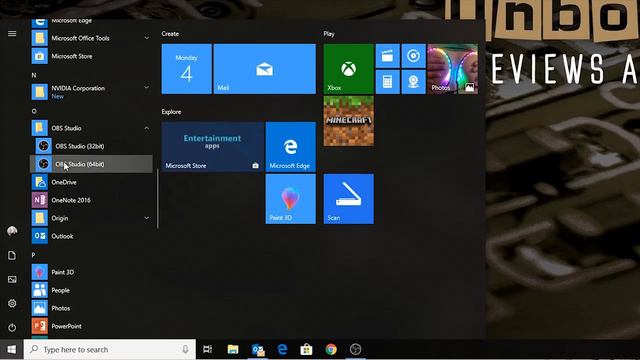Image resolution: width=640 pixels, height=360 pixels.
Task: Click the Explore group heading
Action: pyautogui.click(x=171, y=112)
